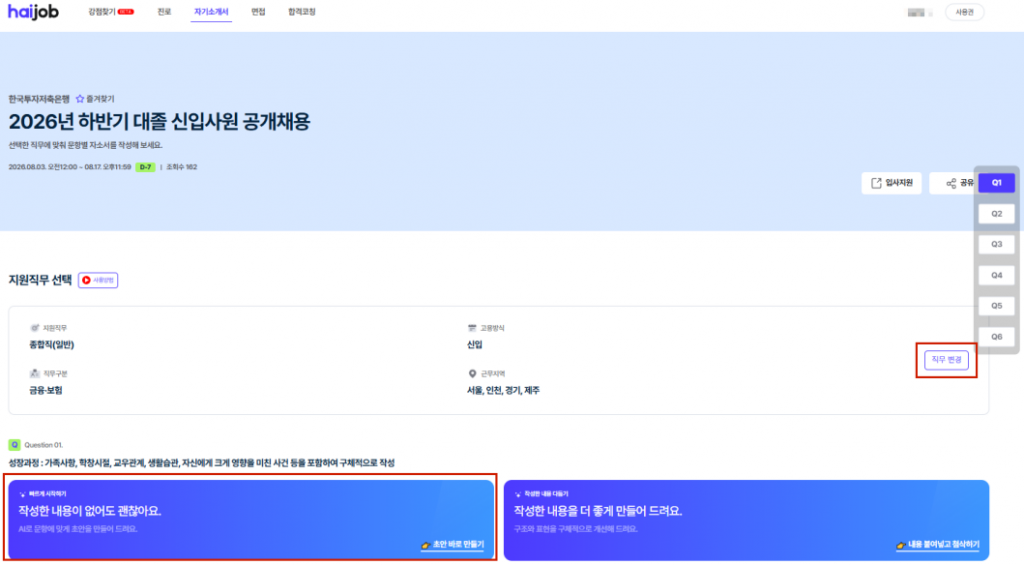Click the 초안 바로 만들기 link
Viewport: 1024px width, 565px height.
tap(453, 545)
